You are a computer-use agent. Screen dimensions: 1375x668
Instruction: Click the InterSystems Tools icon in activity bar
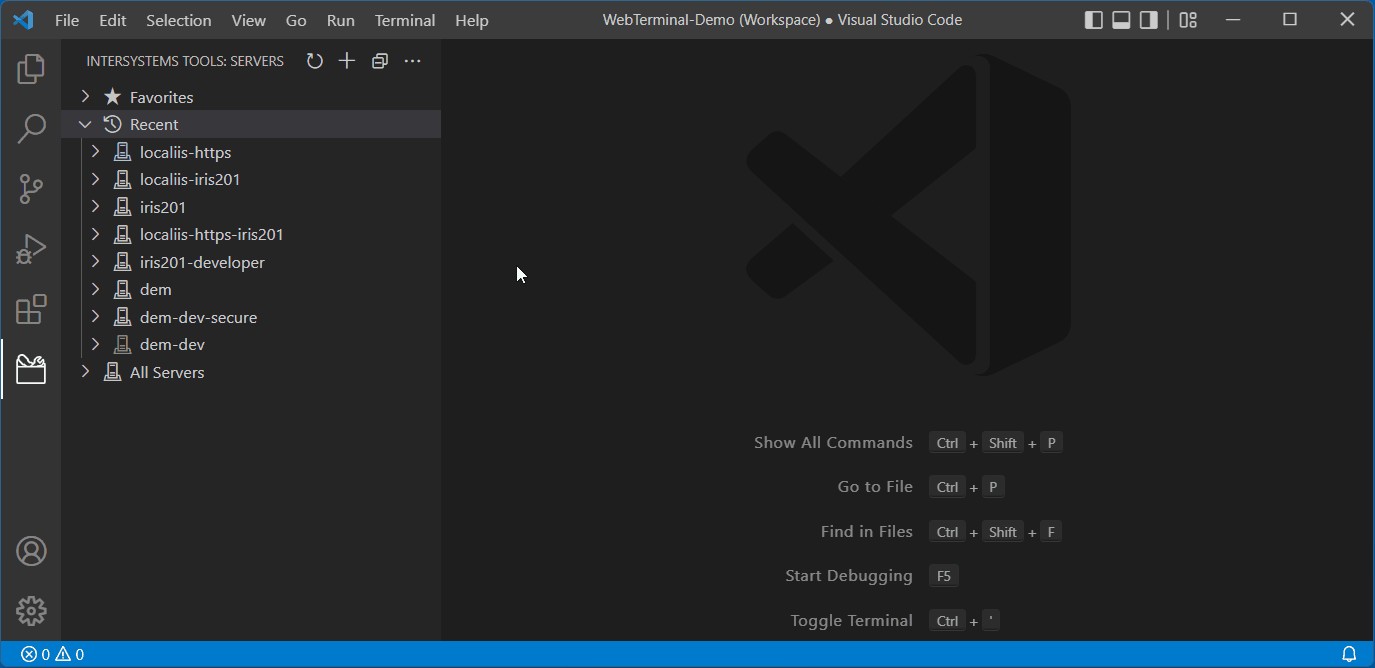[x=31, y=369]
